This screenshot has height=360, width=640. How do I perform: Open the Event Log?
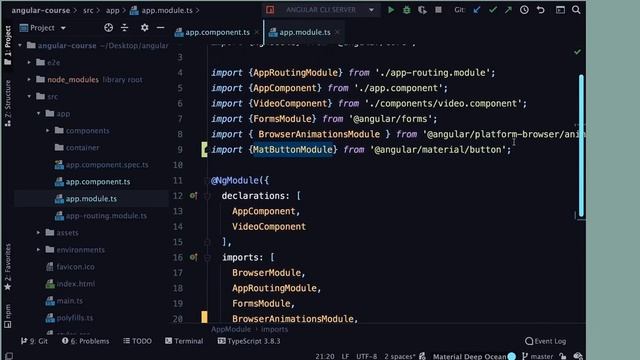pos(546,341)
